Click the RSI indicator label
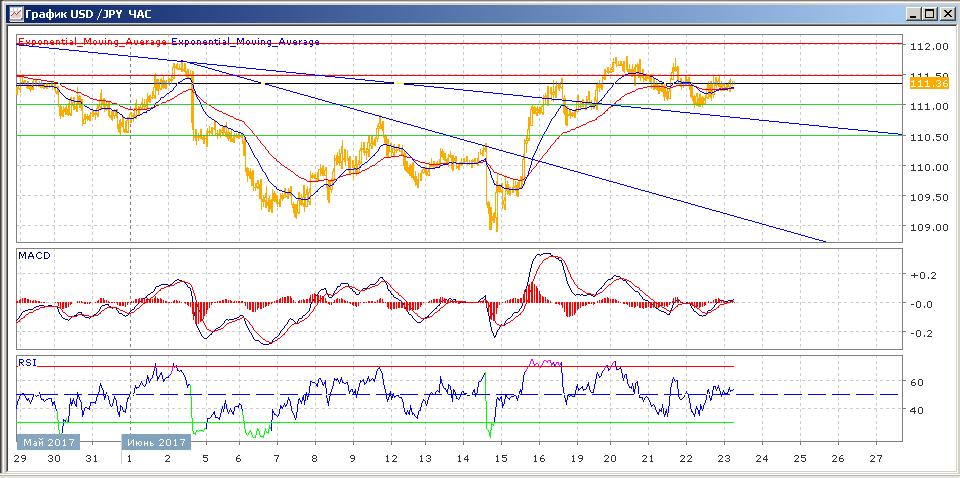 [x=28, y=362]
